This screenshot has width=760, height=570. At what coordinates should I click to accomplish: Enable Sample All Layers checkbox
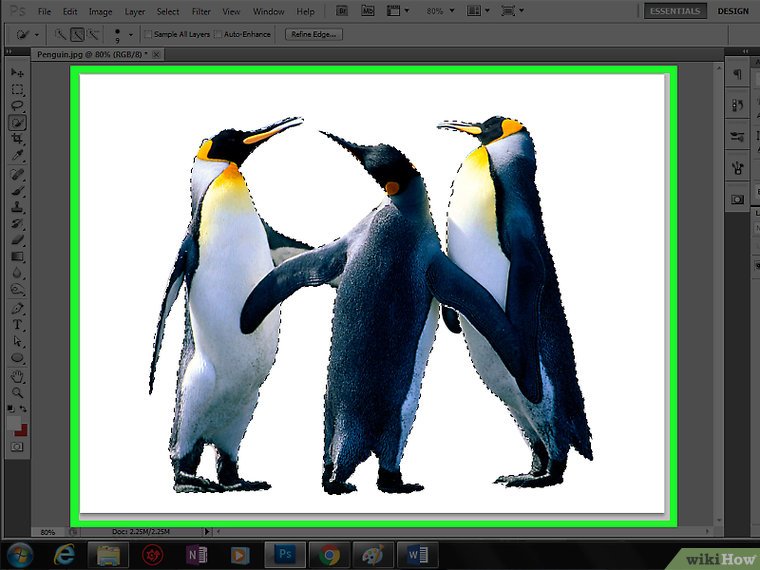click(149, 34)
